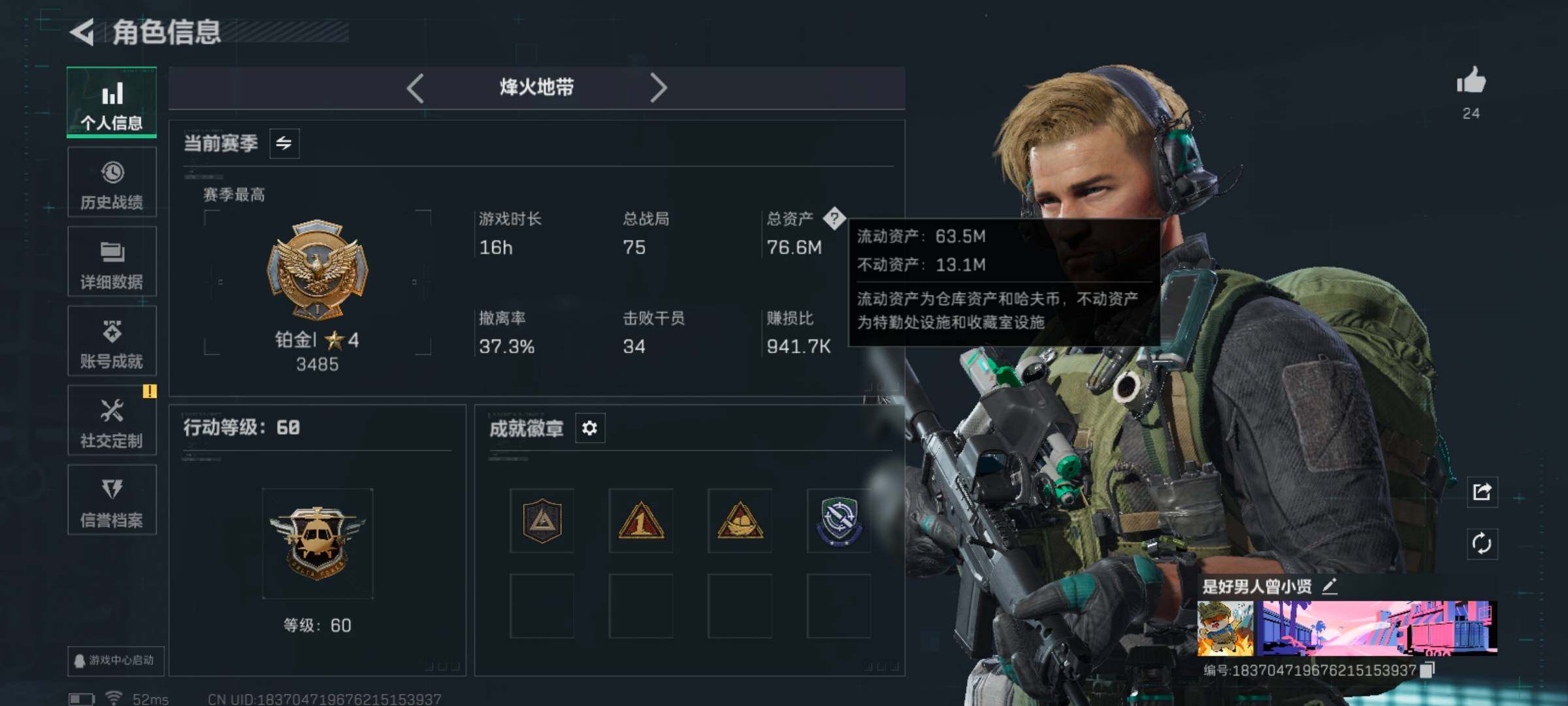Viewport: 1568px width, 706px height.
Task: Select the first empty achievement badge slot
Action: tap(542, 606)
